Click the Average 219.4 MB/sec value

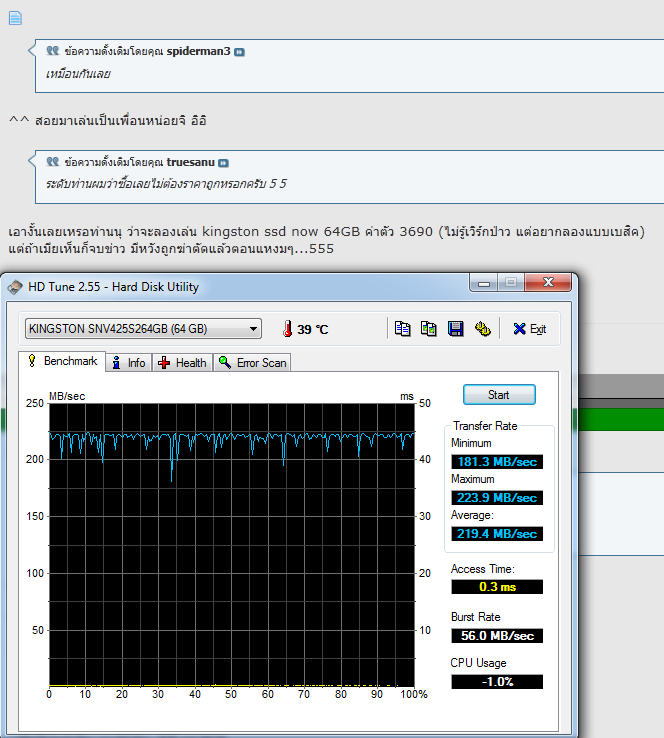[x=497, y=534]
